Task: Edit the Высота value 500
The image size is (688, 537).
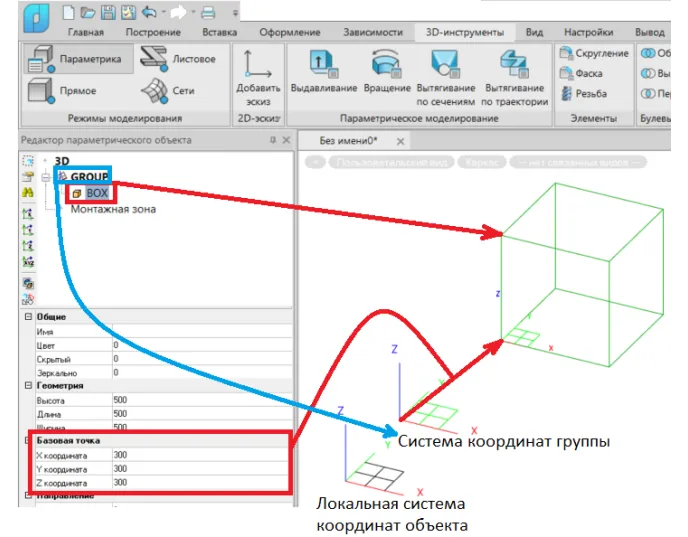Action: (202, 400)
